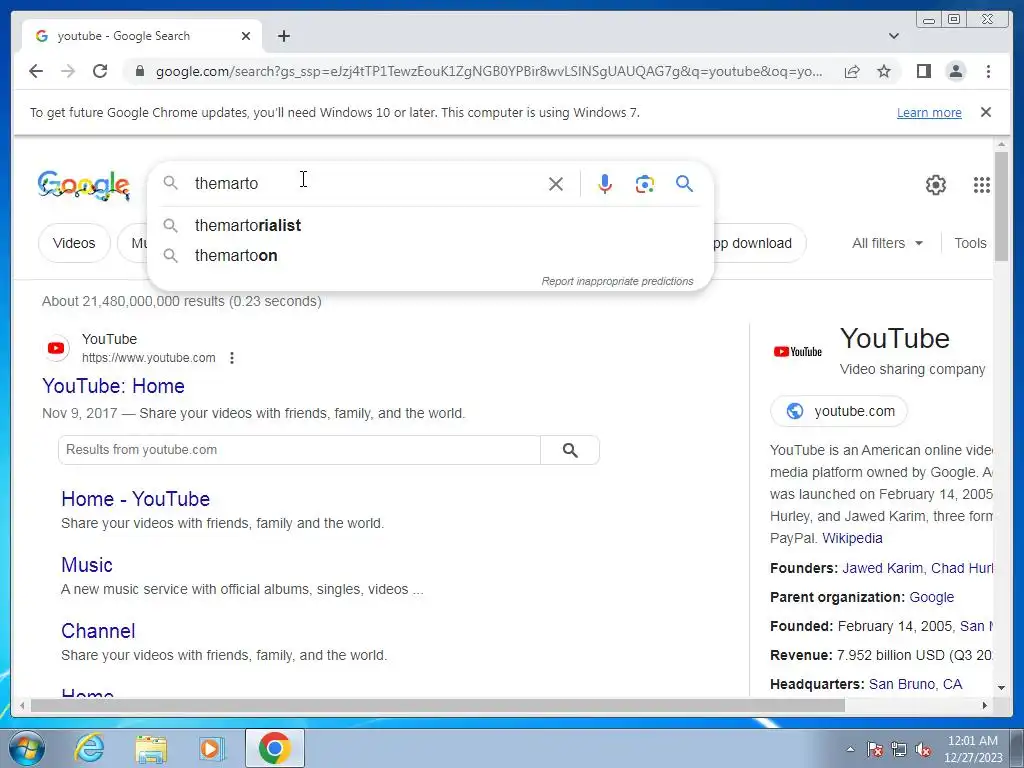1024x768 pixels.
Task: Open the Music sitelink
Action: pyautogui.click(x=87, y=565)
